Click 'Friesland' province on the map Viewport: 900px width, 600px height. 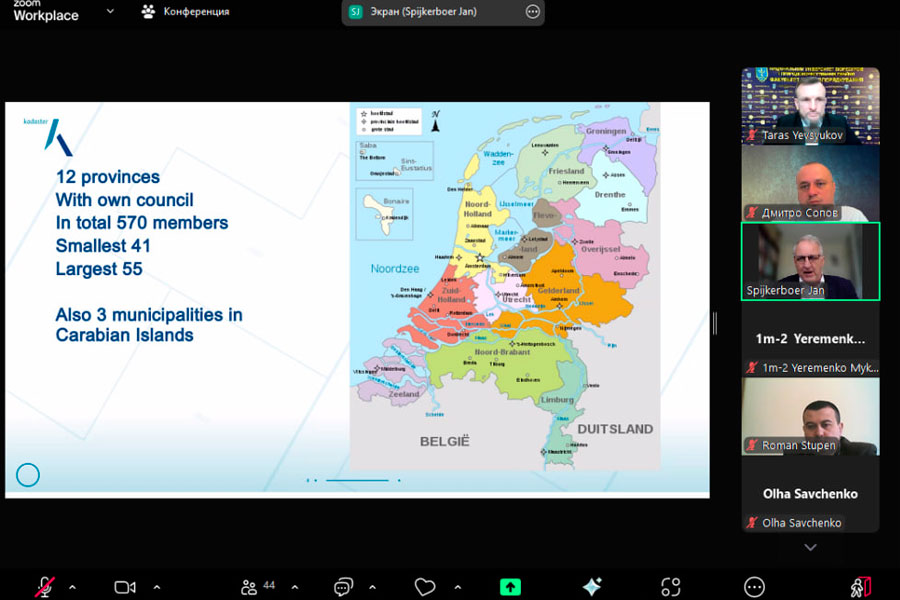[x=566, y=171]
